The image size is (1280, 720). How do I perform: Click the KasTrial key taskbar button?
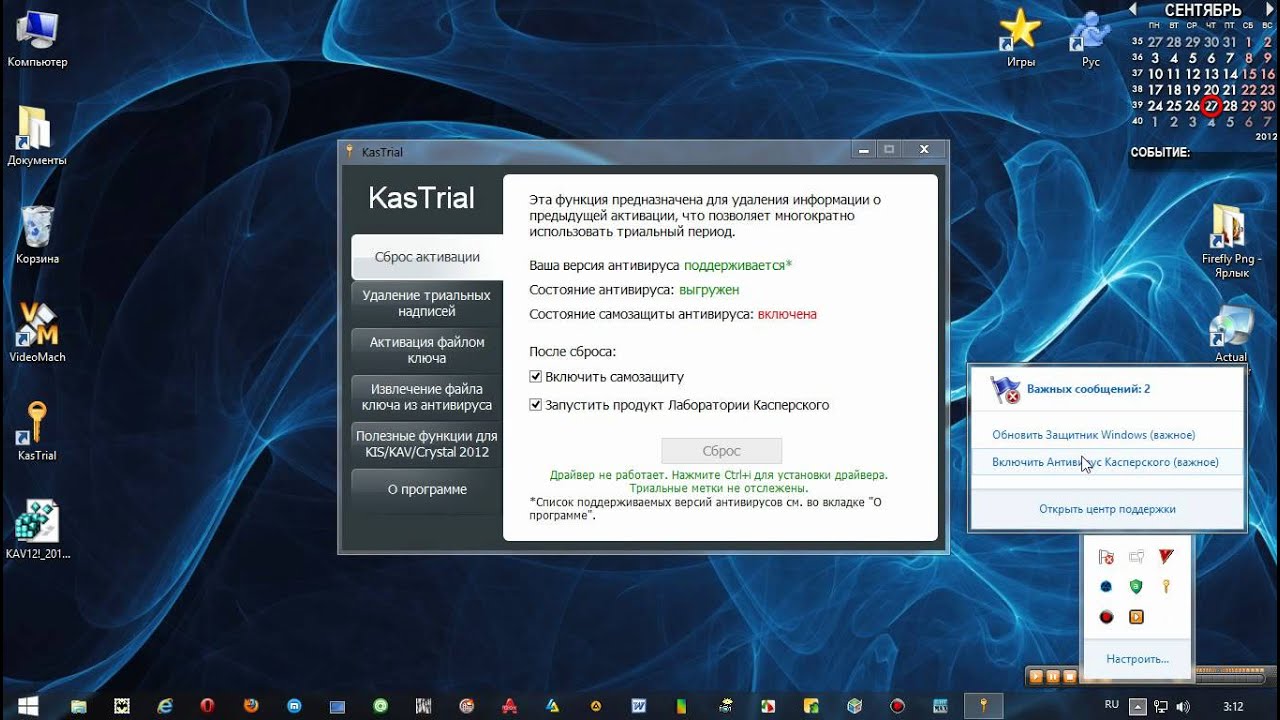point(983,706)
